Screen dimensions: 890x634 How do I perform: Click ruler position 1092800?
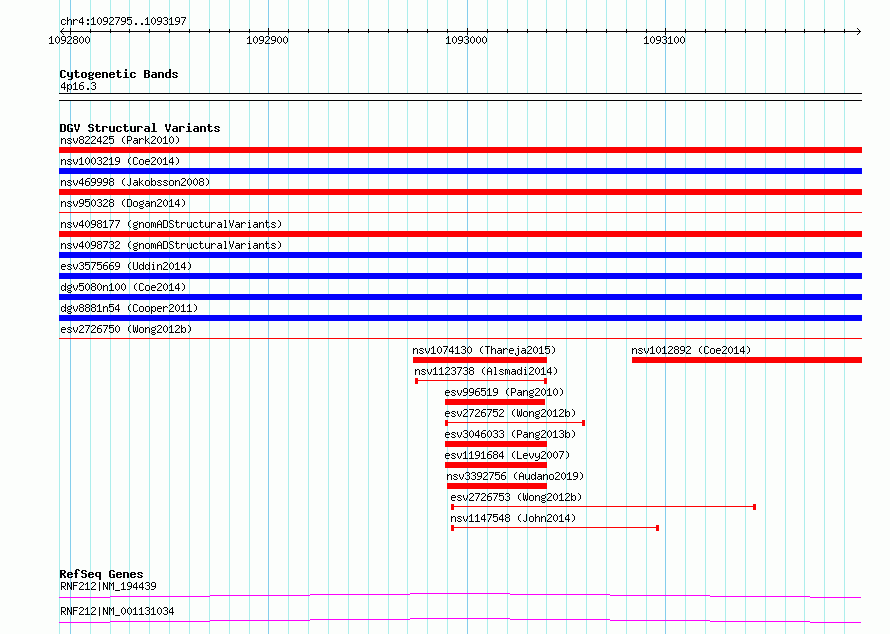[x=69, y=40]
